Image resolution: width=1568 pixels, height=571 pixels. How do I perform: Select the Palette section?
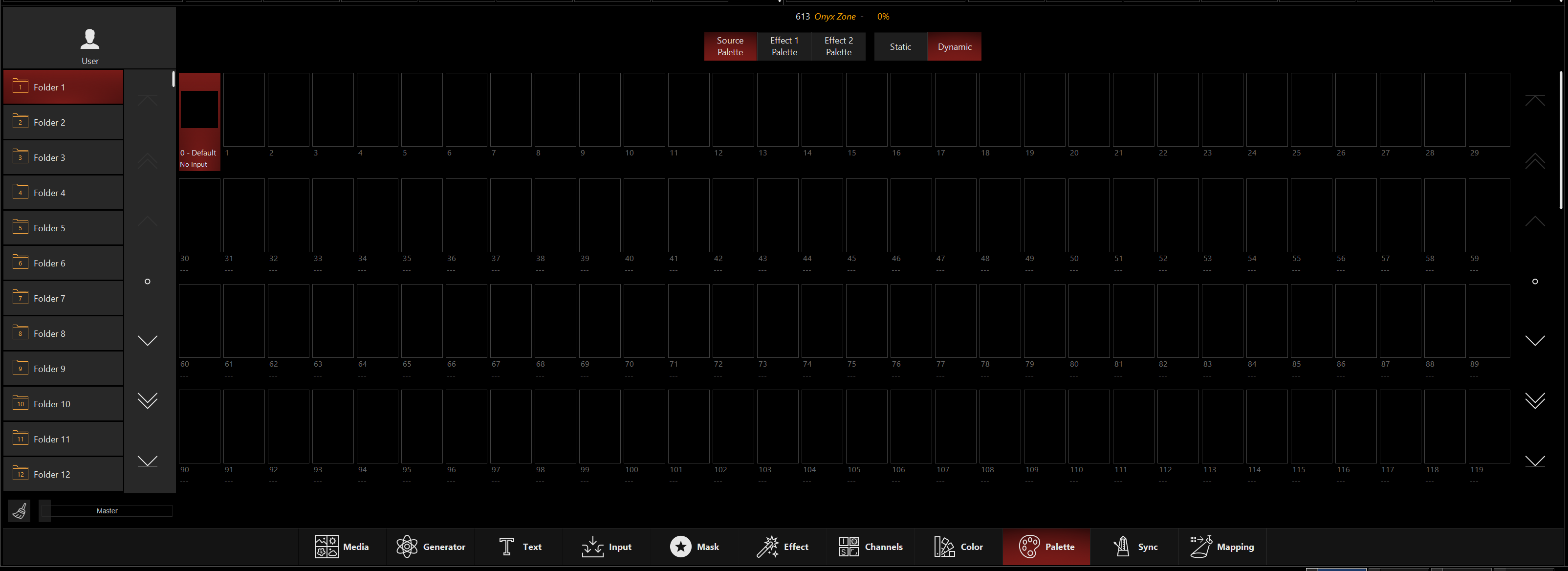(1046, 547)
